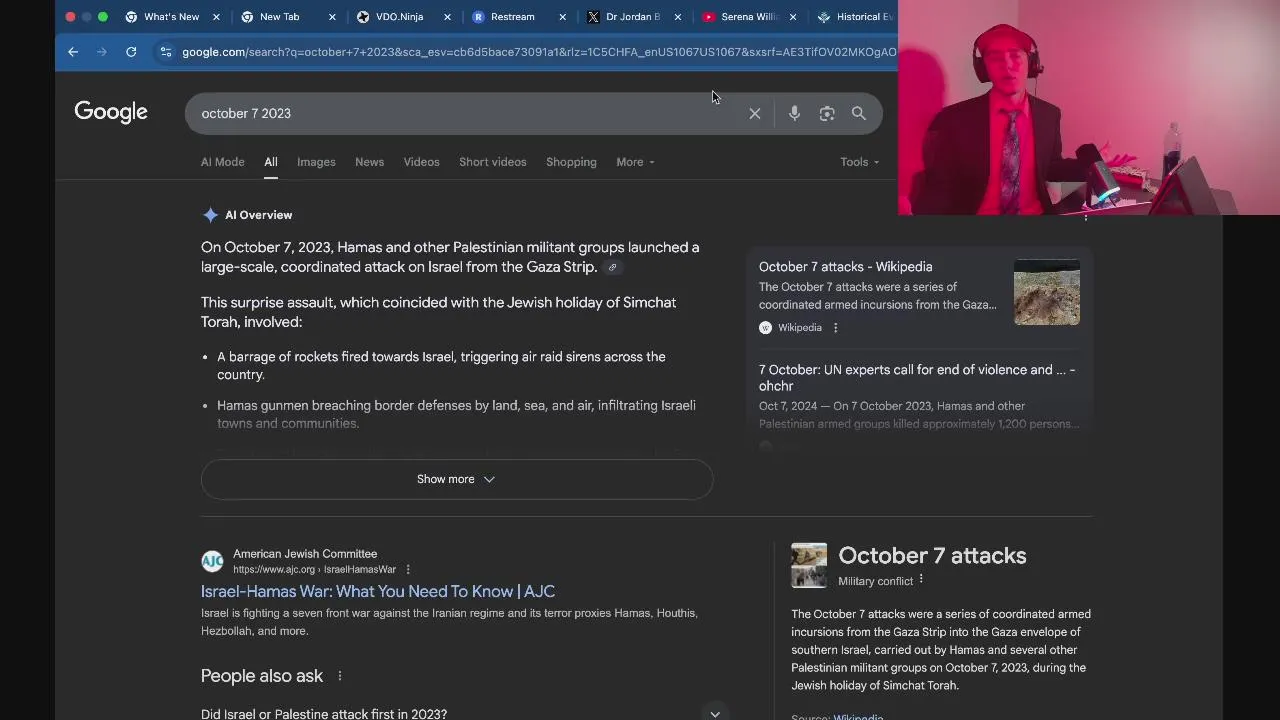Select the Videos search filter
1280x720 pixels.
(x=421, y=162)
